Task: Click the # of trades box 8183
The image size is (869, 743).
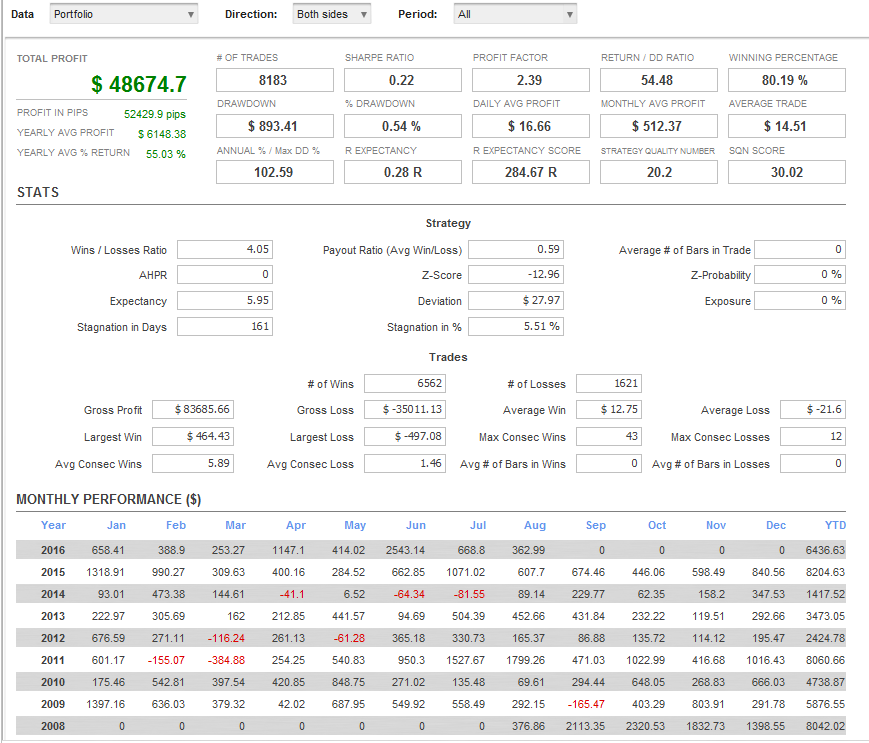Action: tap(275, 80)
